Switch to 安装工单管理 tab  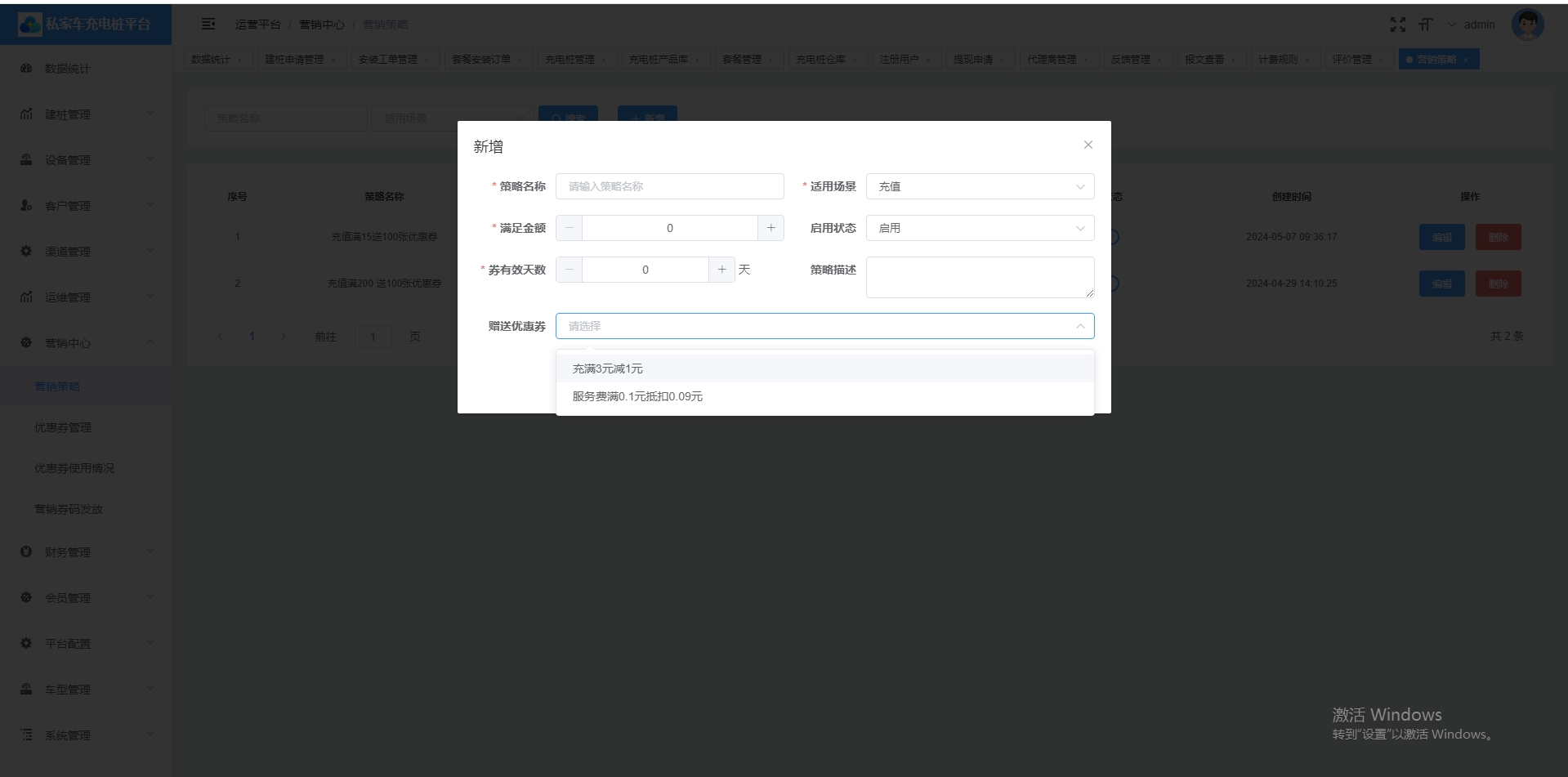[x=395, y=60]
